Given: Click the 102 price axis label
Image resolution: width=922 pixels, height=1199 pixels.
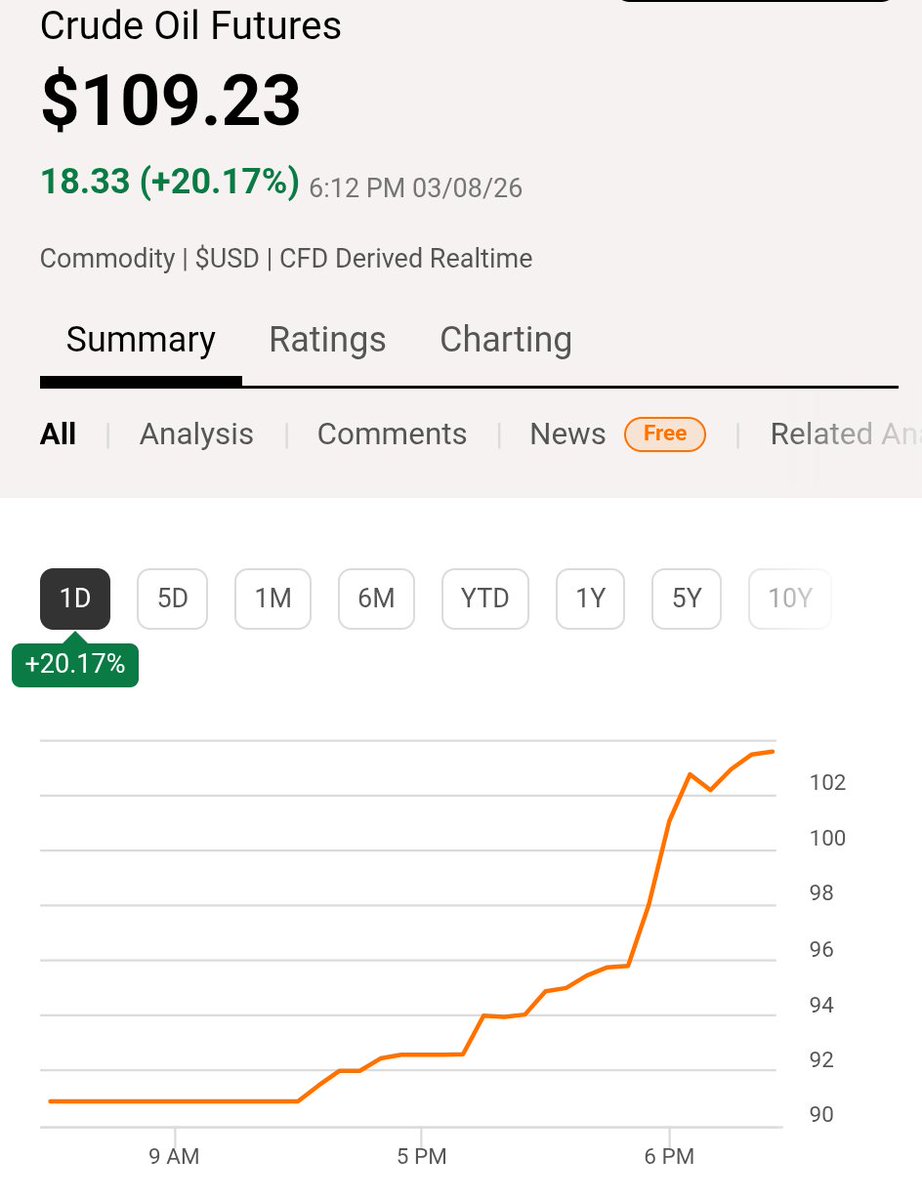Looking at the screenshot, I should click(827, 782).
